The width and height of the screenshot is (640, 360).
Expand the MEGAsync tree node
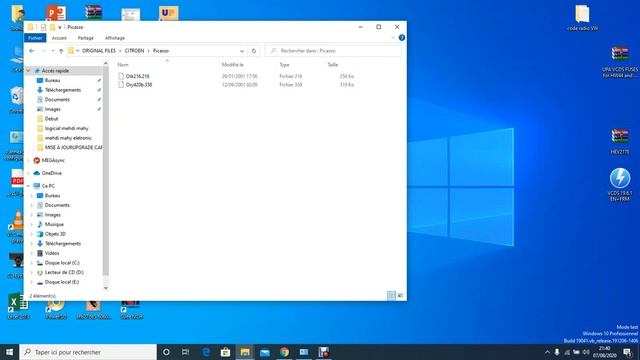click(x=28, y=160)
